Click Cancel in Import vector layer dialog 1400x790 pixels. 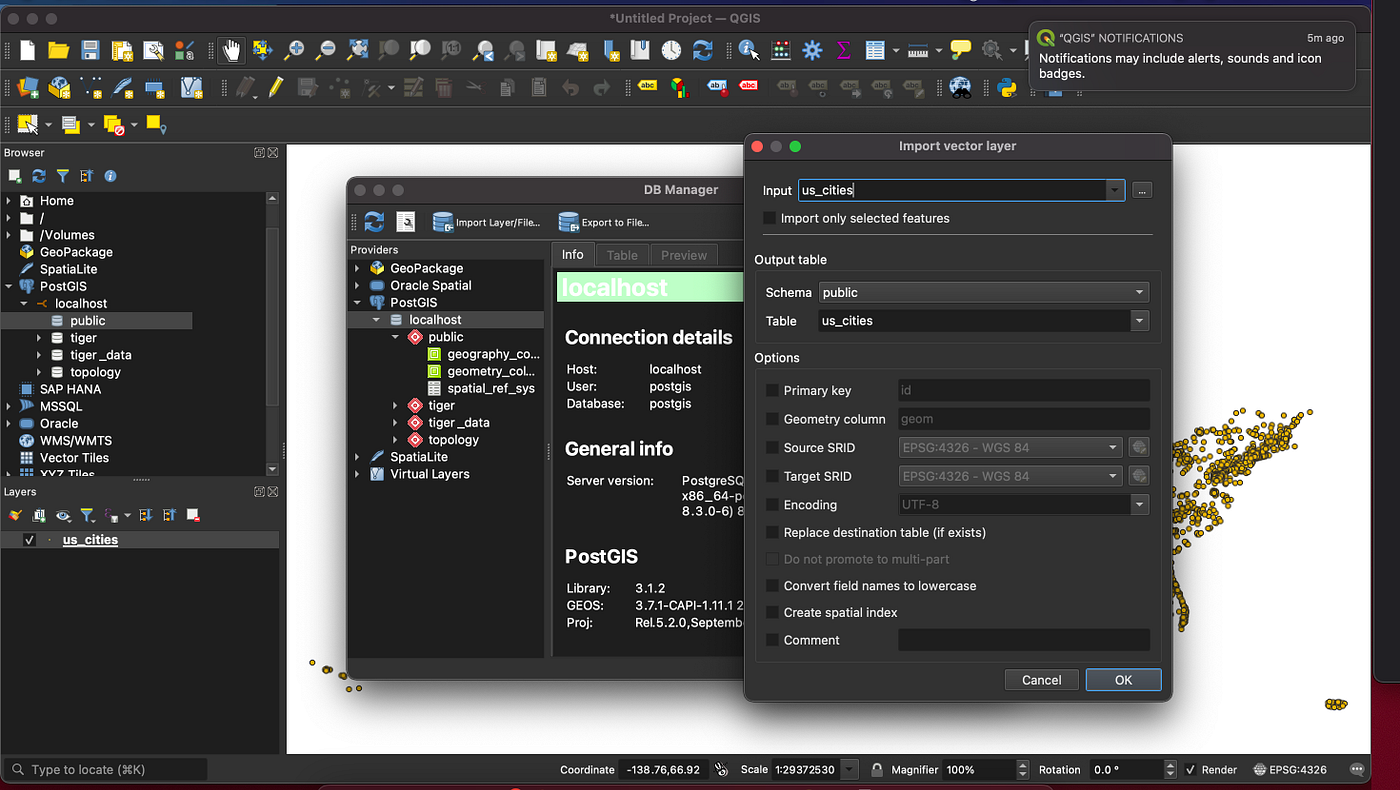(1041, 680)
